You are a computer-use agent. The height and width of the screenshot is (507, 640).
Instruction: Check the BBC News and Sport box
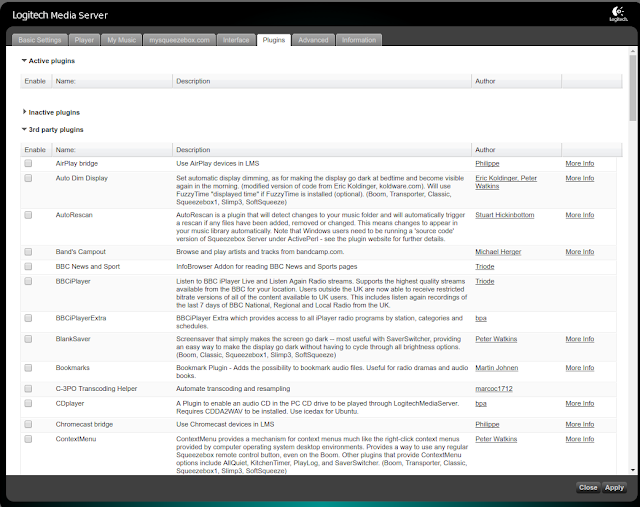point(28,266)
